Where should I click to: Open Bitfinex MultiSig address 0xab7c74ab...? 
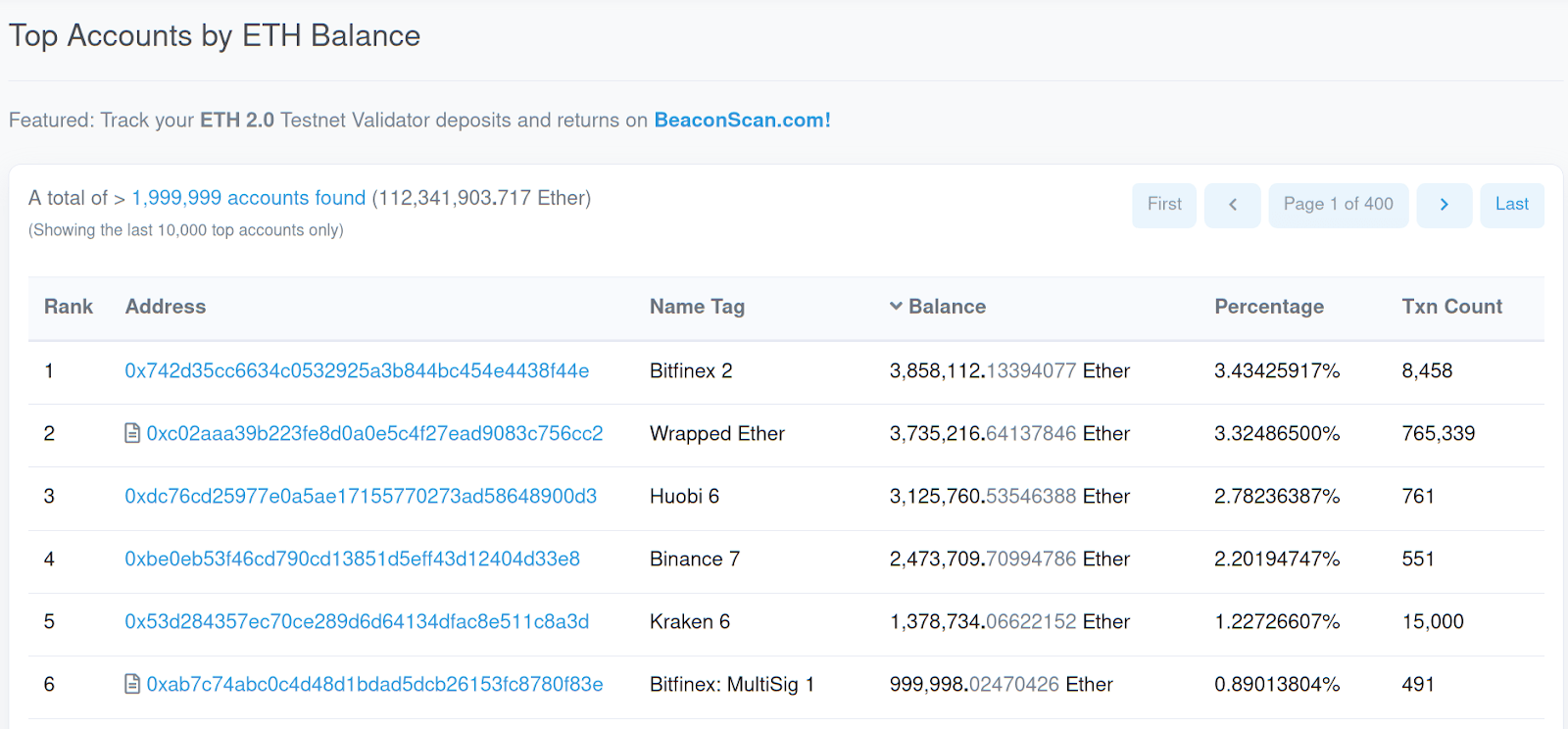[374, 684]
